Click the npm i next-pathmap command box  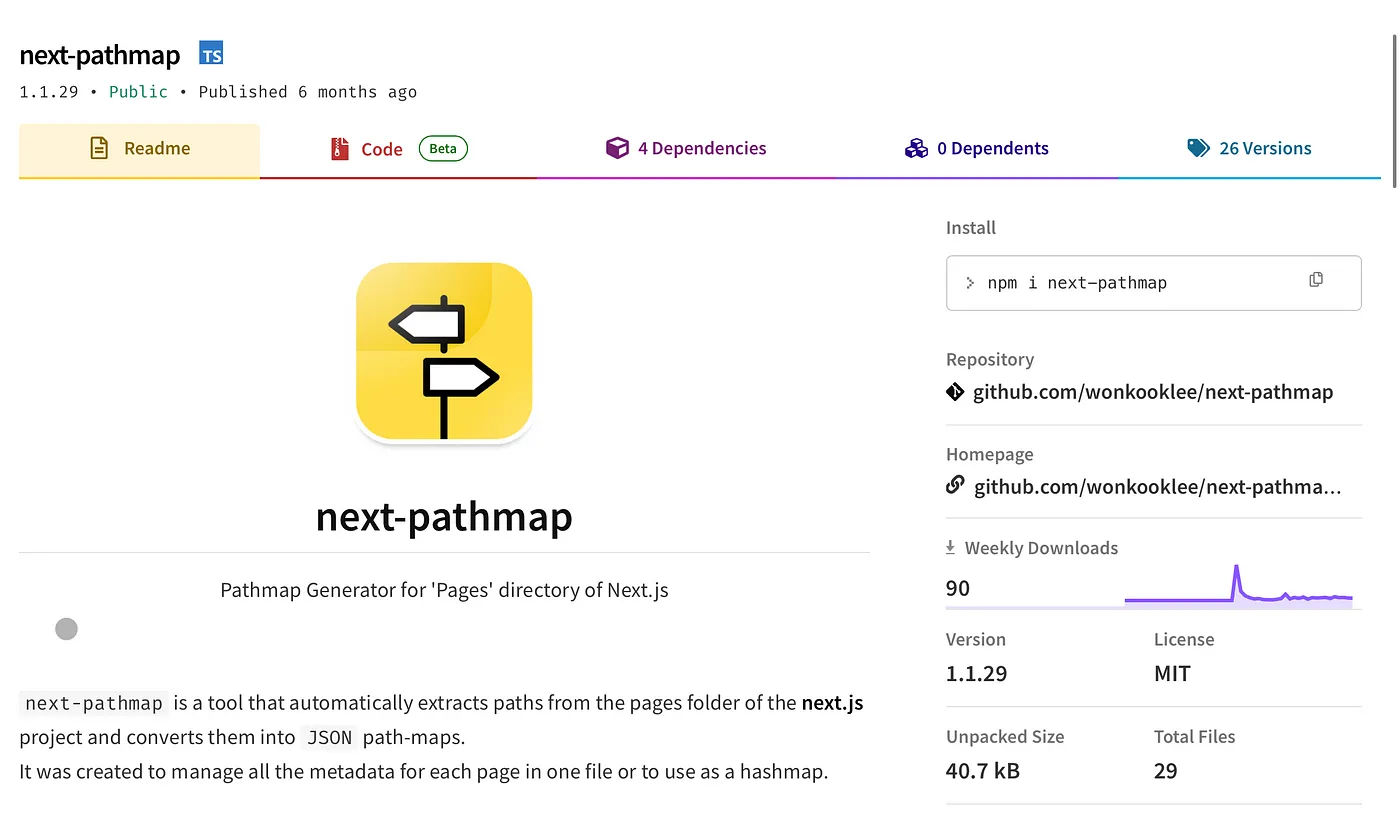(1153, 283)
